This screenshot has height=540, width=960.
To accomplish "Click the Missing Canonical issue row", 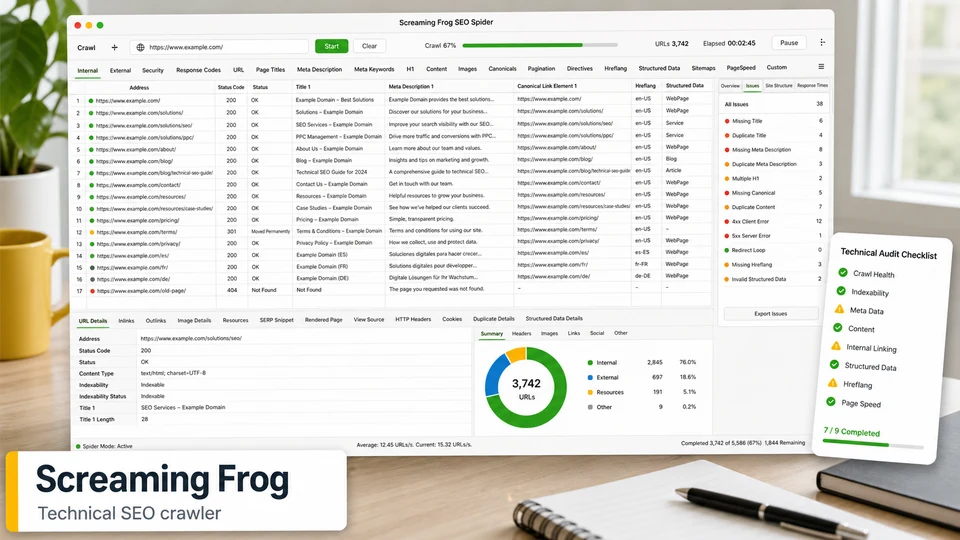I will pos(774,193).
